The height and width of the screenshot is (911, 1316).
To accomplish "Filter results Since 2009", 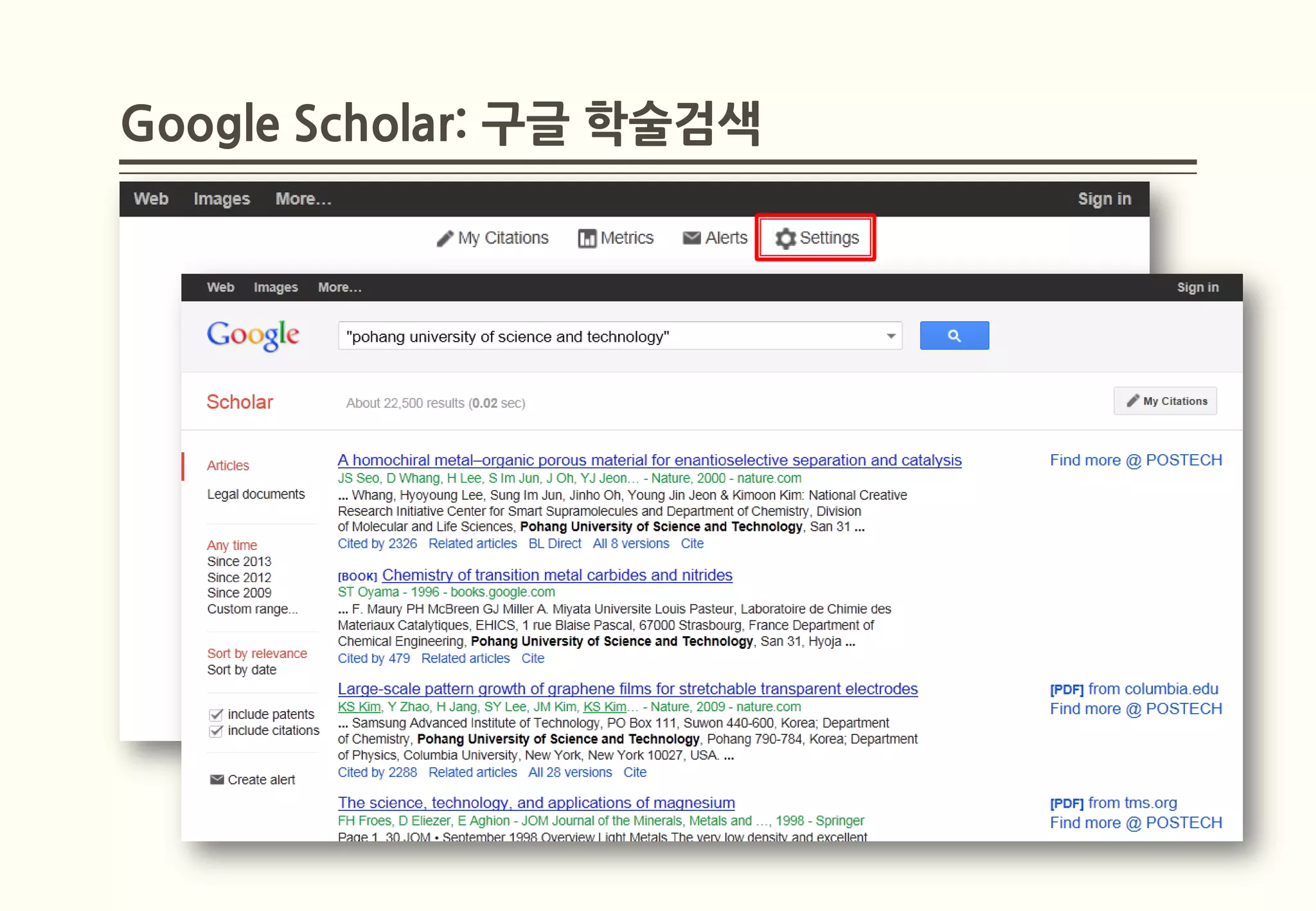I will [239, 592].
